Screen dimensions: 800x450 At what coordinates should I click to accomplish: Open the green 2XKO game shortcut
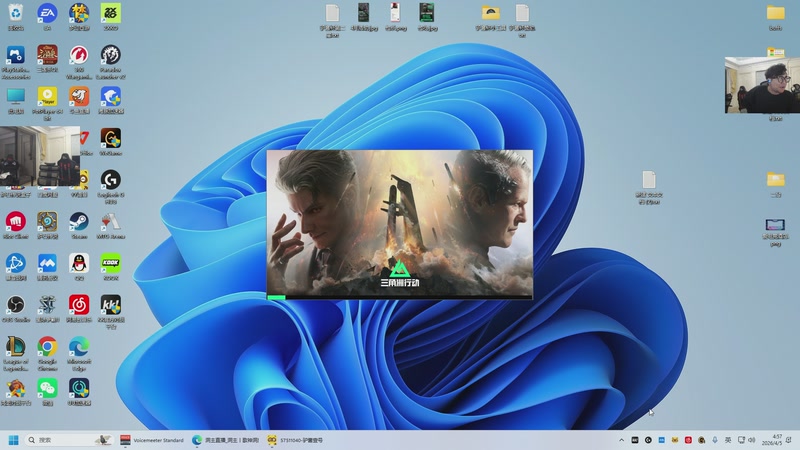[111, 14]
